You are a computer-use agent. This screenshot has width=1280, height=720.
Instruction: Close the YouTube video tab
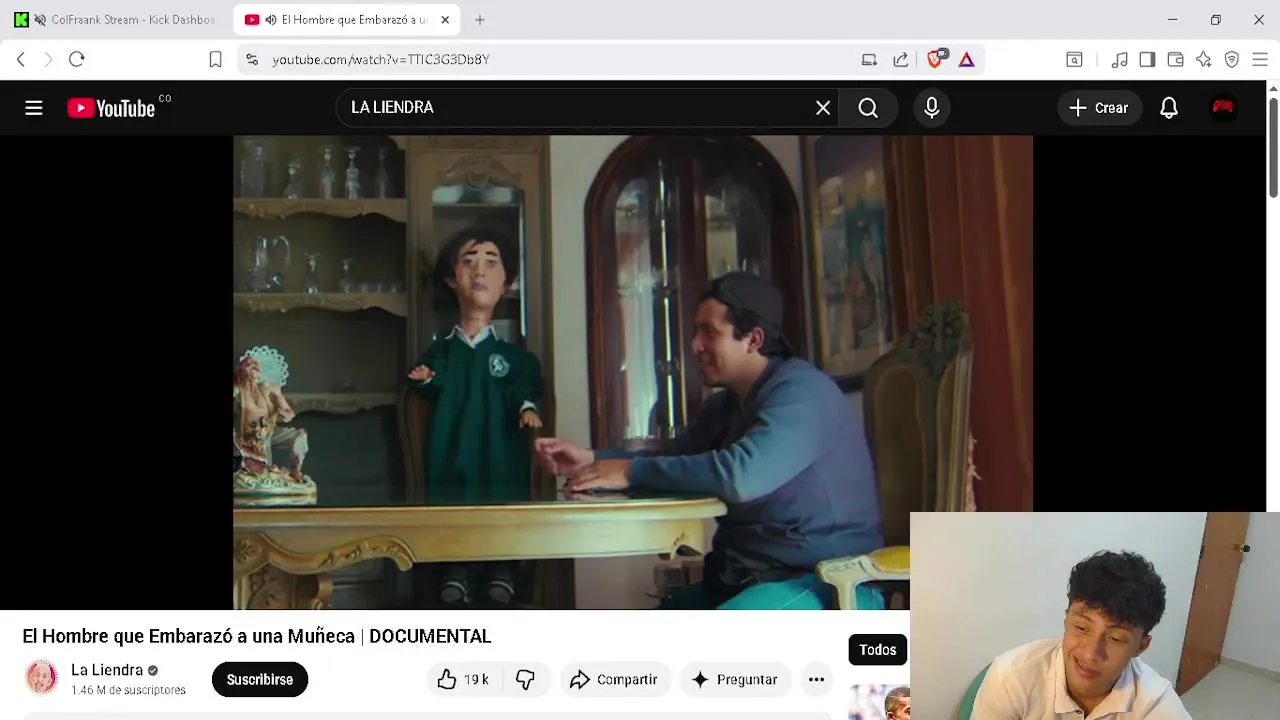[x=445, y=20]
